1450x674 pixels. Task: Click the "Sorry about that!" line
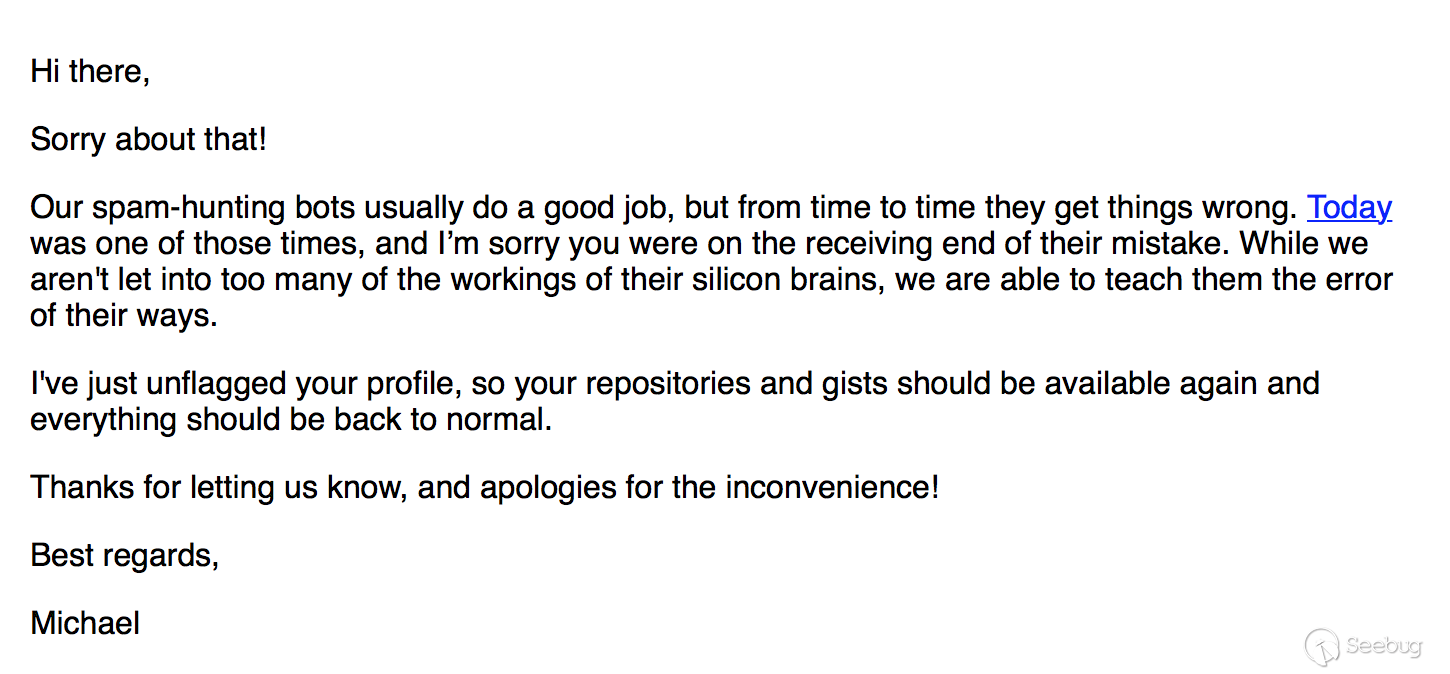[149, 139]
